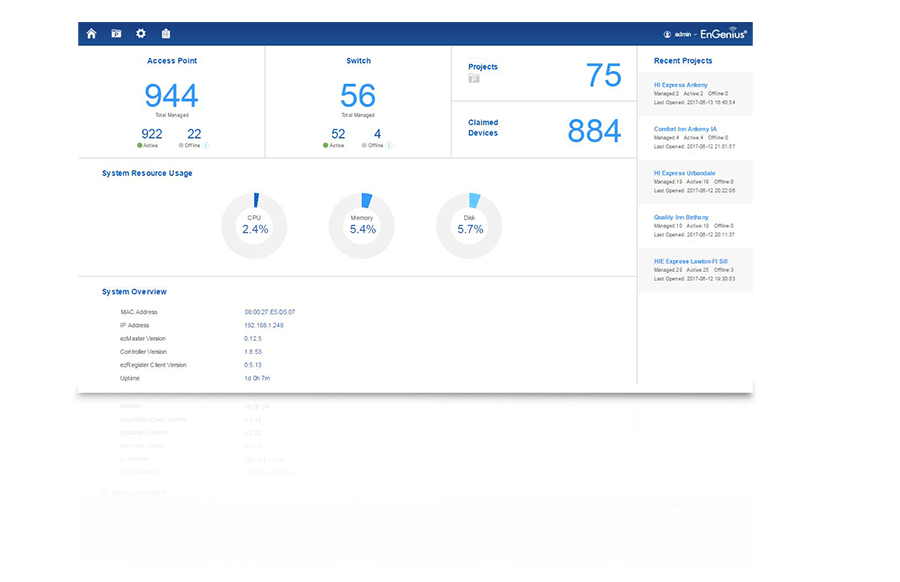Click the grey Projects folder icon under Projects
The width and height of the screenshot is (900, 582).
(474, 79)
